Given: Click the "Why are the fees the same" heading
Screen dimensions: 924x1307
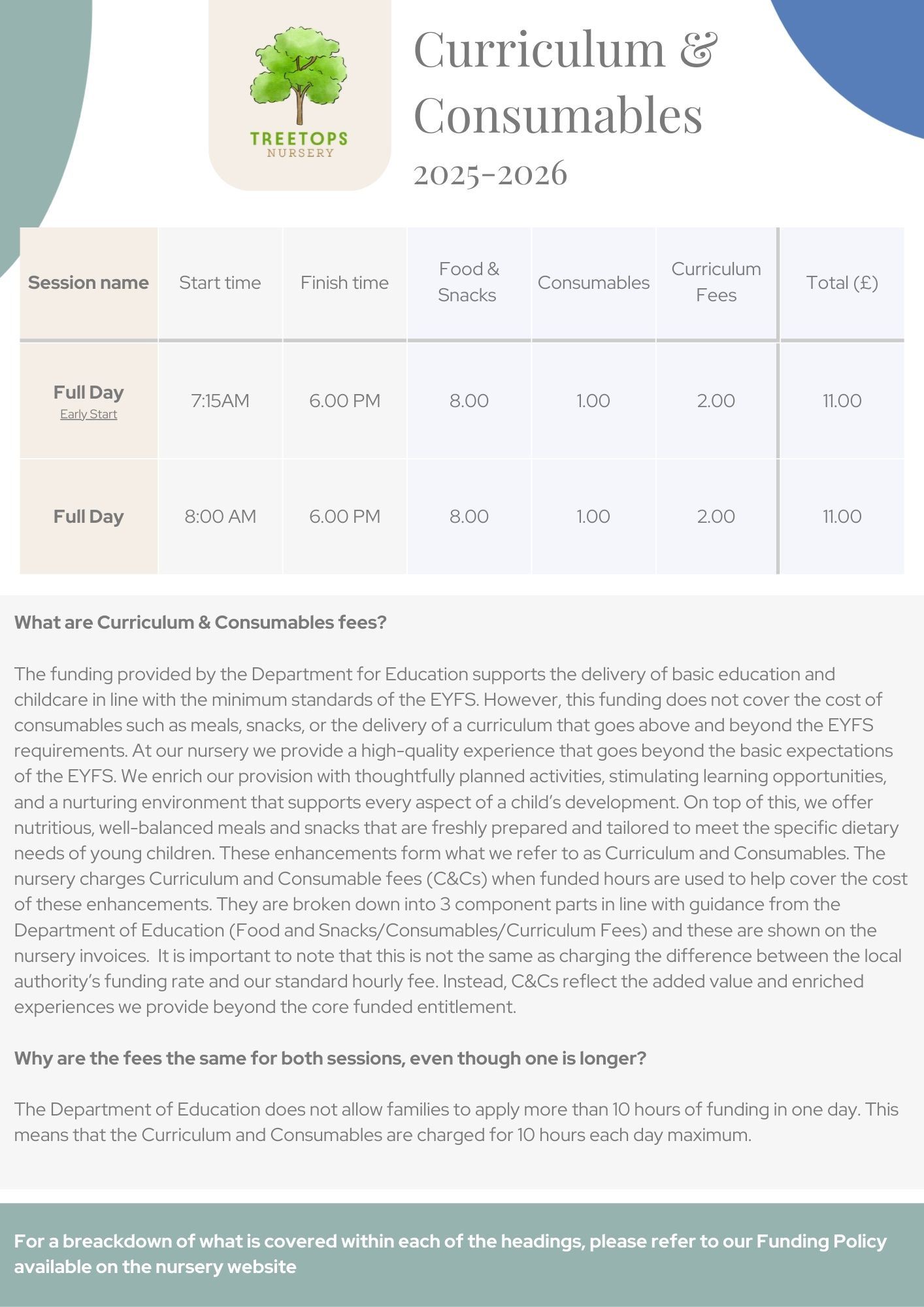Looking at the screenshot, I should 330,1058.
